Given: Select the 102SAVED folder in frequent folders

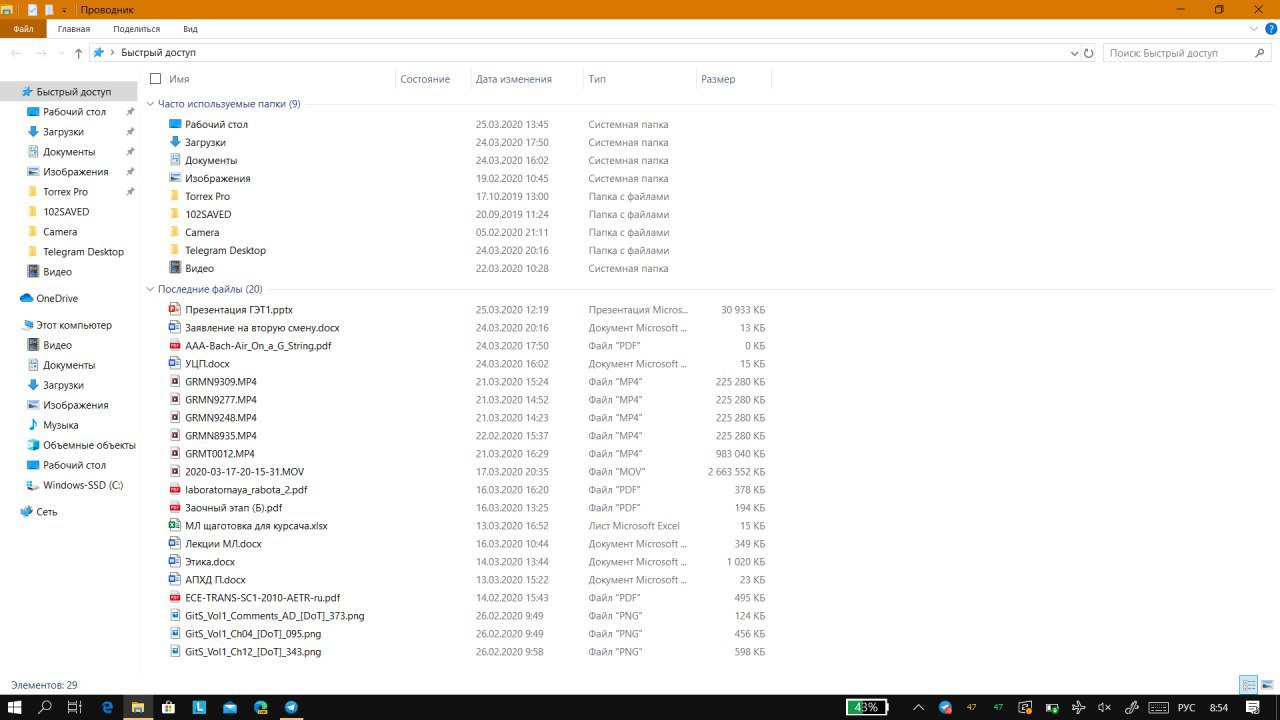Looking at the screenshot, I should click(208, 214).
